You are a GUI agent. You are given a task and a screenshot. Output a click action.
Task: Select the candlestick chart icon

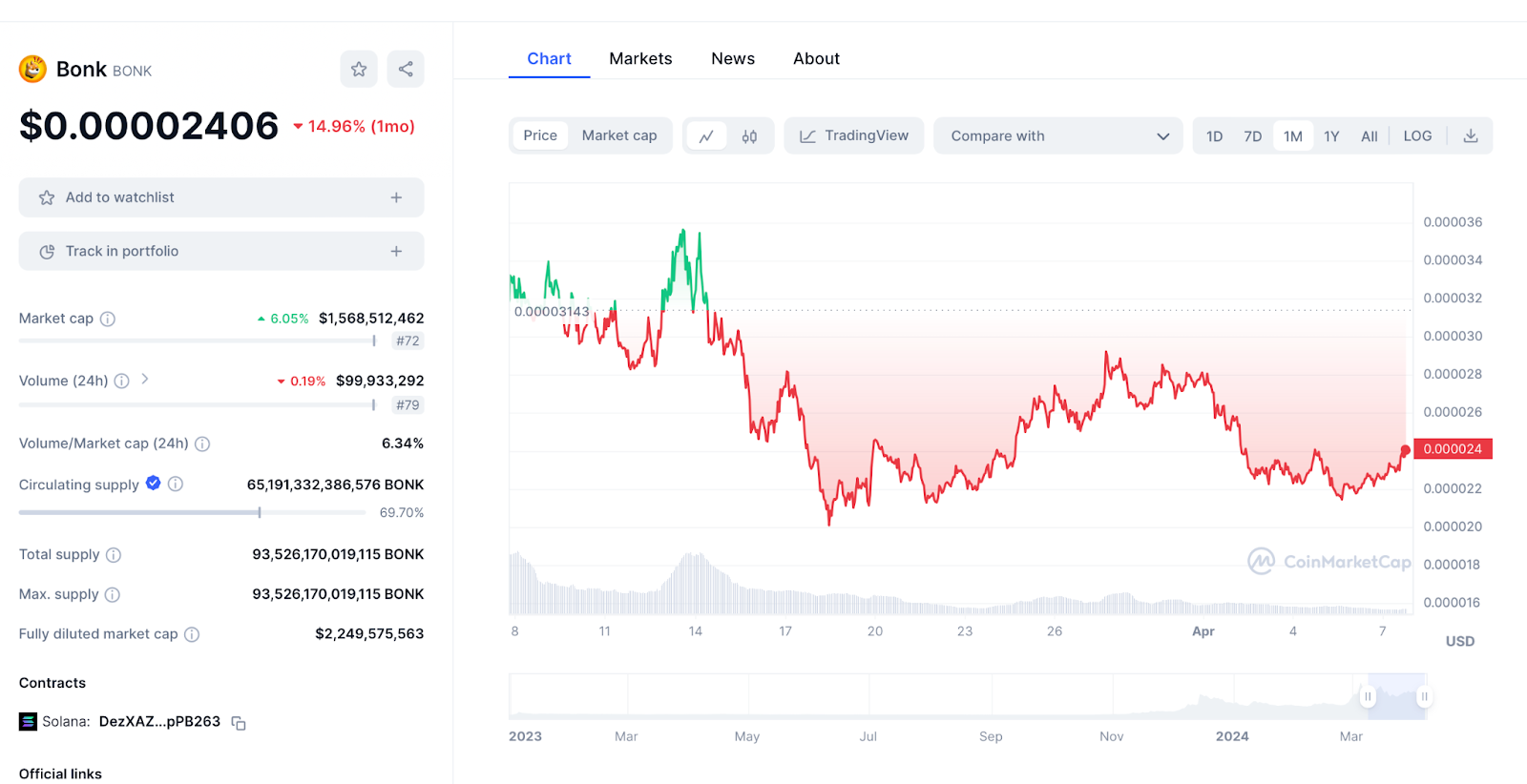click(750, 136)
